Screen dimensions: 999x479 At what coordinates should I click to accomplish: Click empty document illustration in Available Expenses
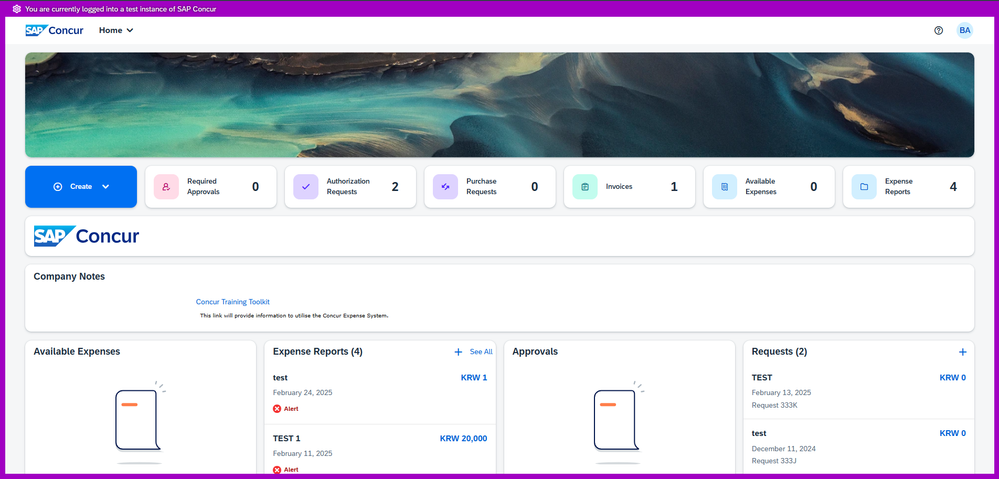tap(140, 422)
